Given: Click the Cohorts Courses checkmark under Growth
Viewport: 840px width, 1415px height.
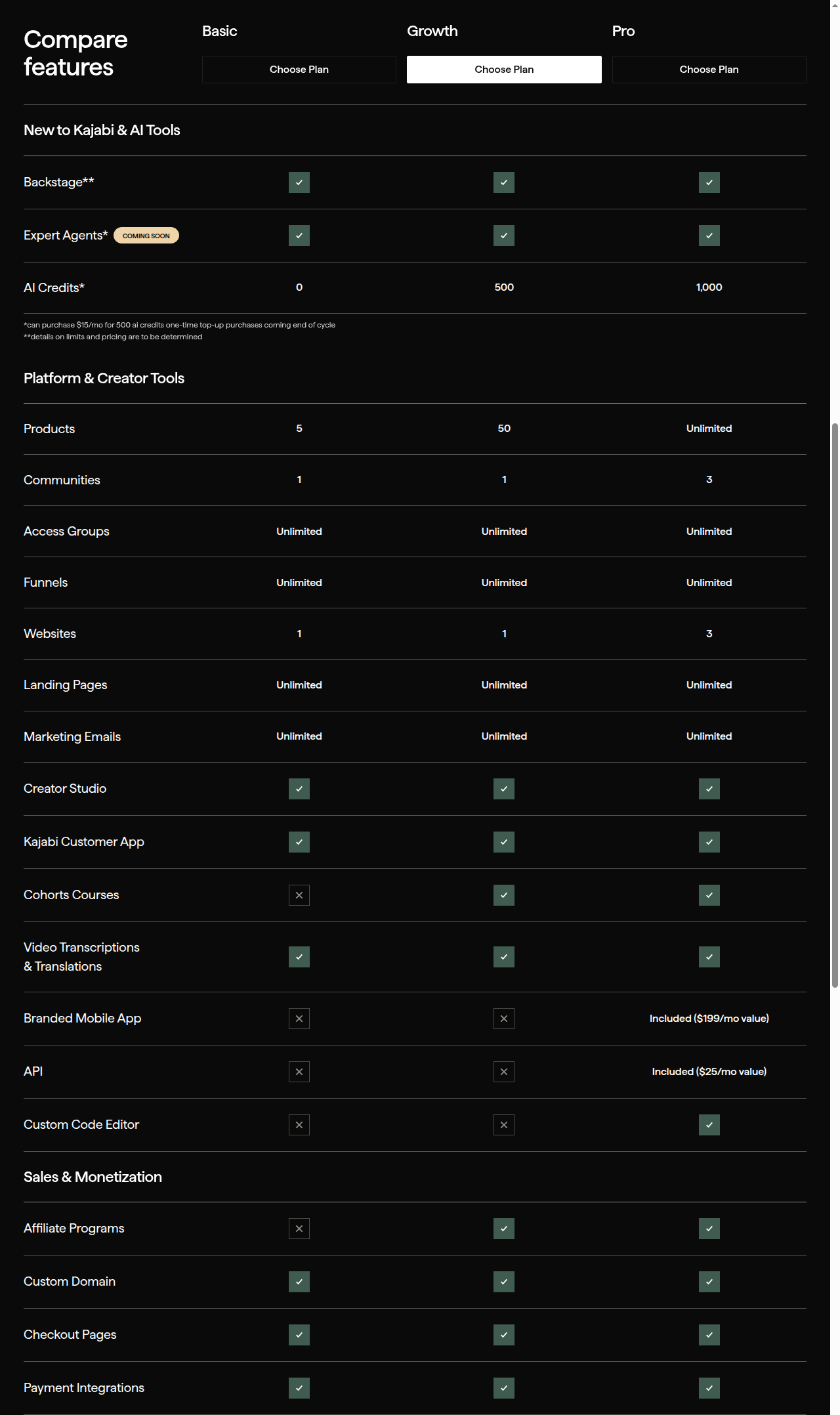Looking at the screenshot, I should point(504,895).
